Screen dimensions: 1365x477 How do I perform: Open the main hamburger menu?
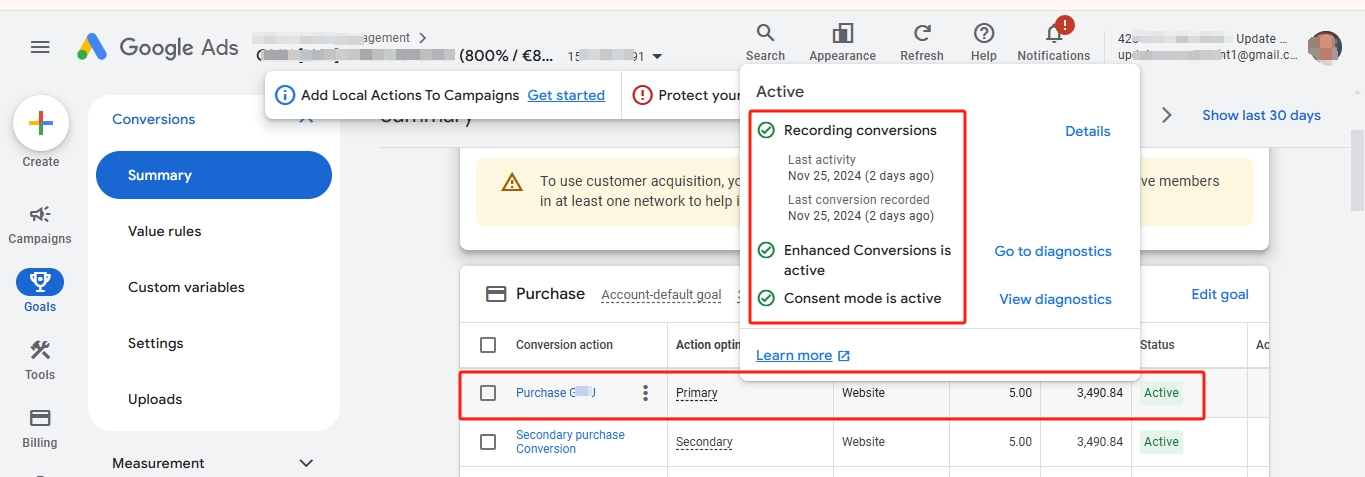(x=40, y=47)
